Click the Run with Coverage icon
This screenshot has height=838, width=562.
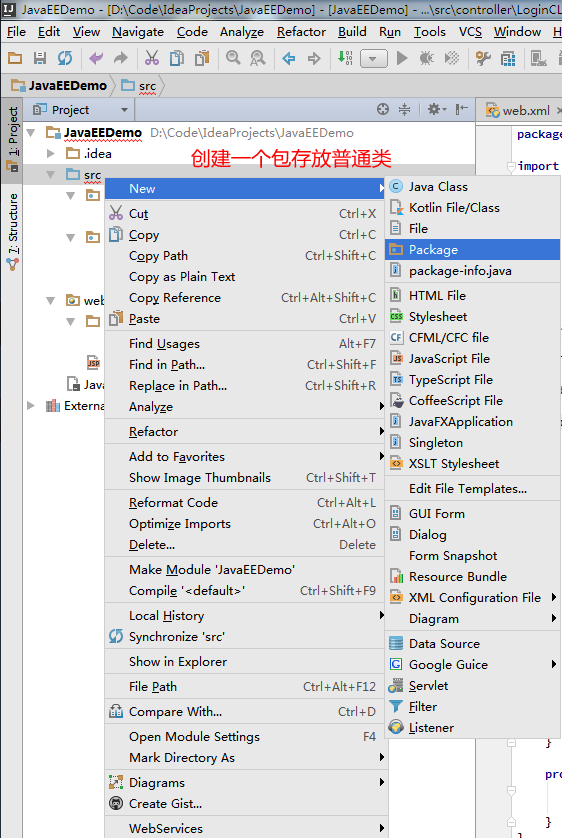pos(452,58)
